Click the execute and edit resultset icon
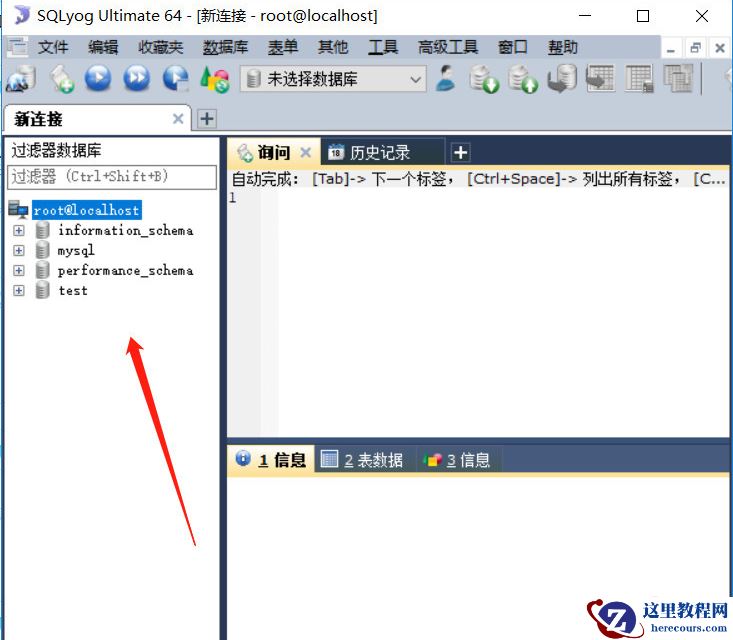Image resolution: width=733 pixels, height=640 pixels. tap(175, 79)
